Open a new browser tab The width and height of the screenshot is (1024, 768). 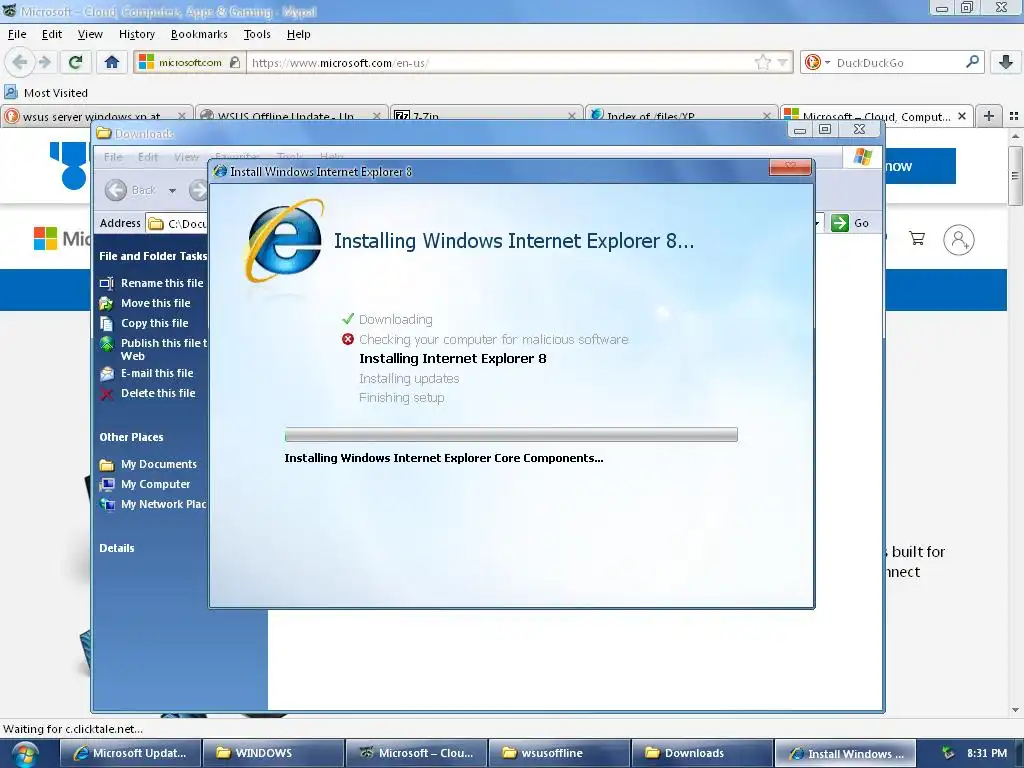(x=989, y=116)
